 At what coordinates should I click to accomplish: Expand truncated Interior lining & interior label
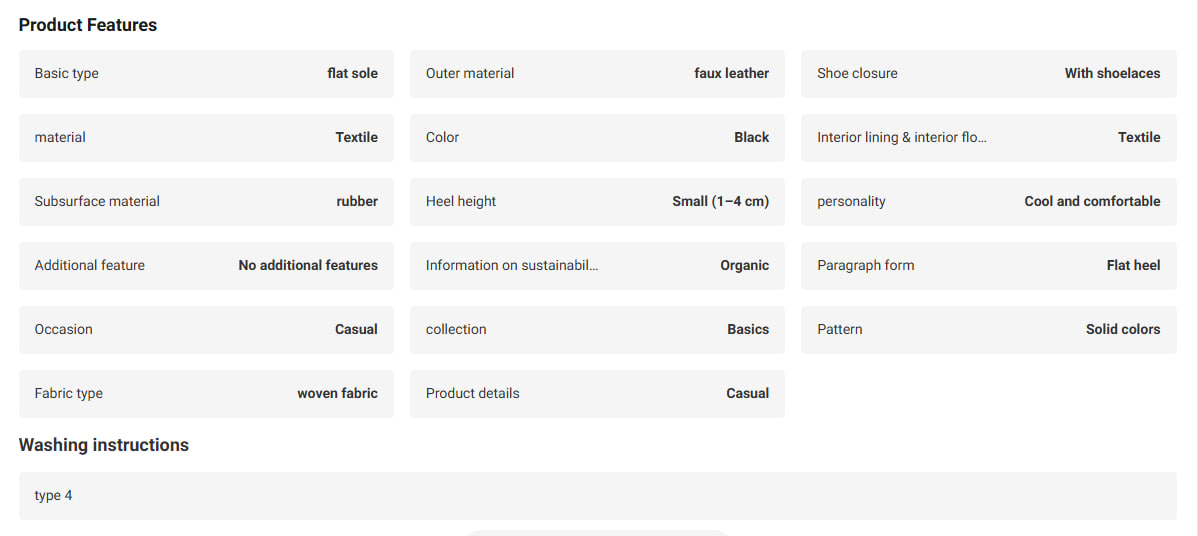(x=902, y=137)
